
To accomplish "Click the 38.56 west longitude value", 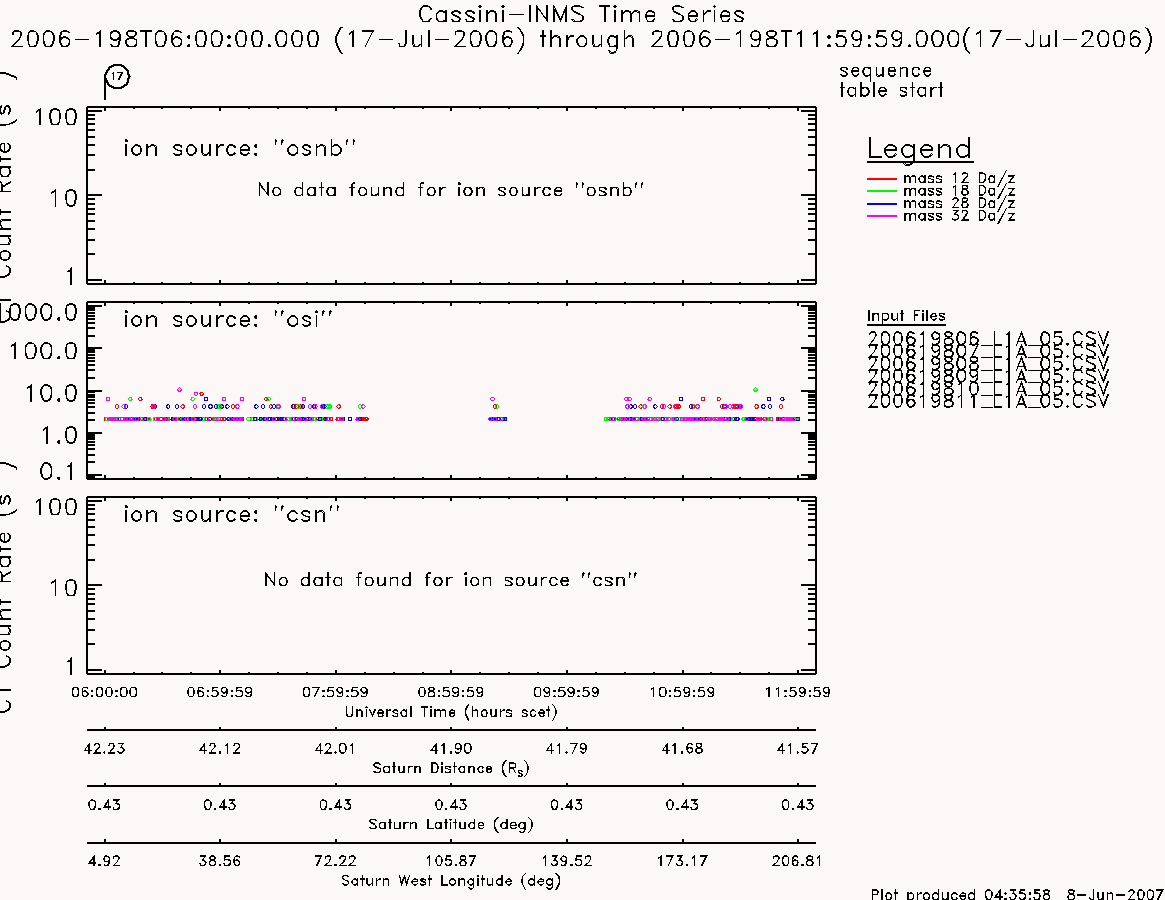I will click(x=219, y=861).
